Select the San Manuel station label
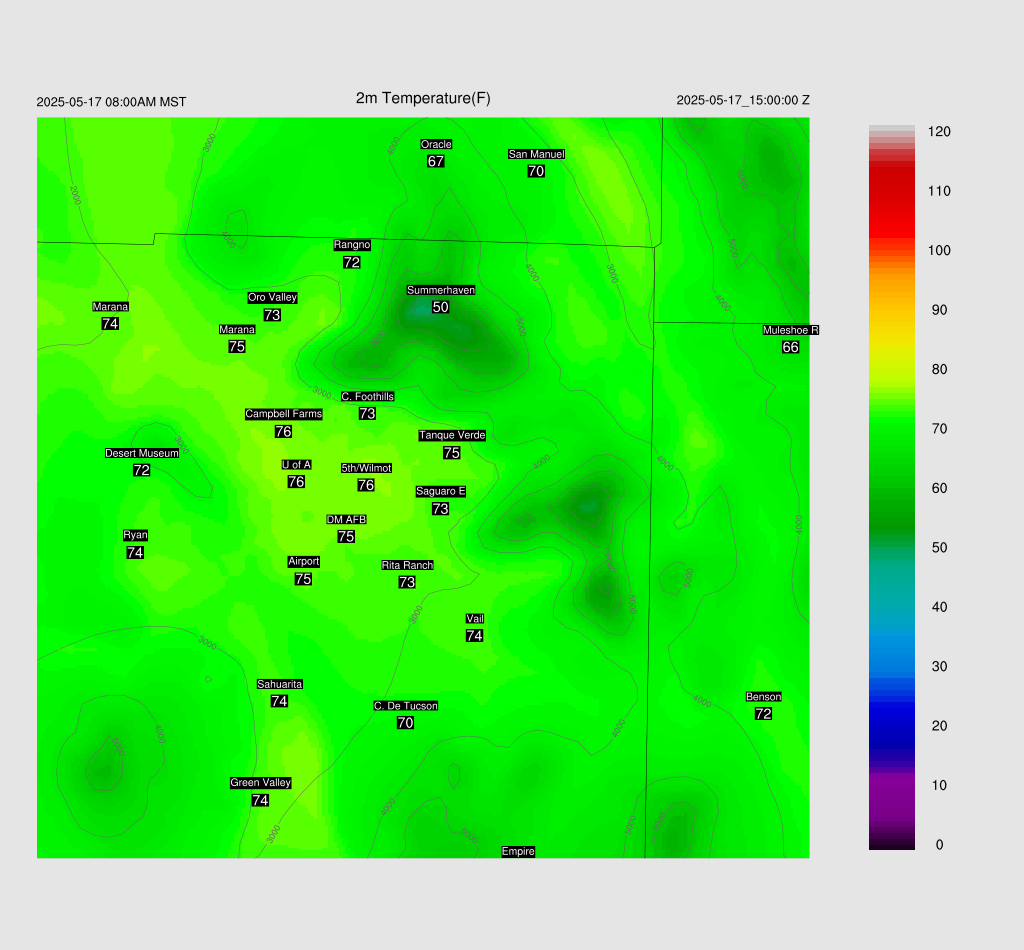1024x950 pixels. click(x=536, y=154)
